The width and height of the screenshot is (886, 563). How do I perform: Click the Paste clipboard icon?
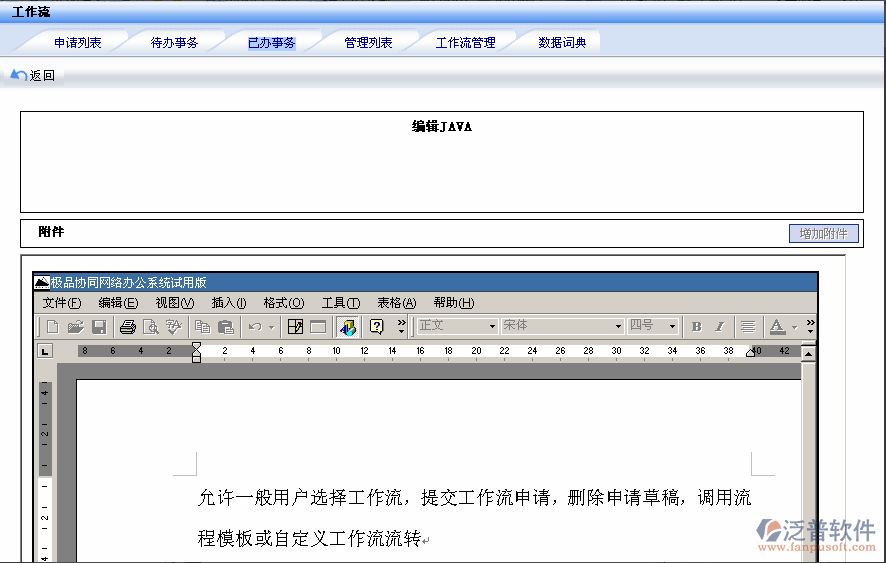(226, 326)
